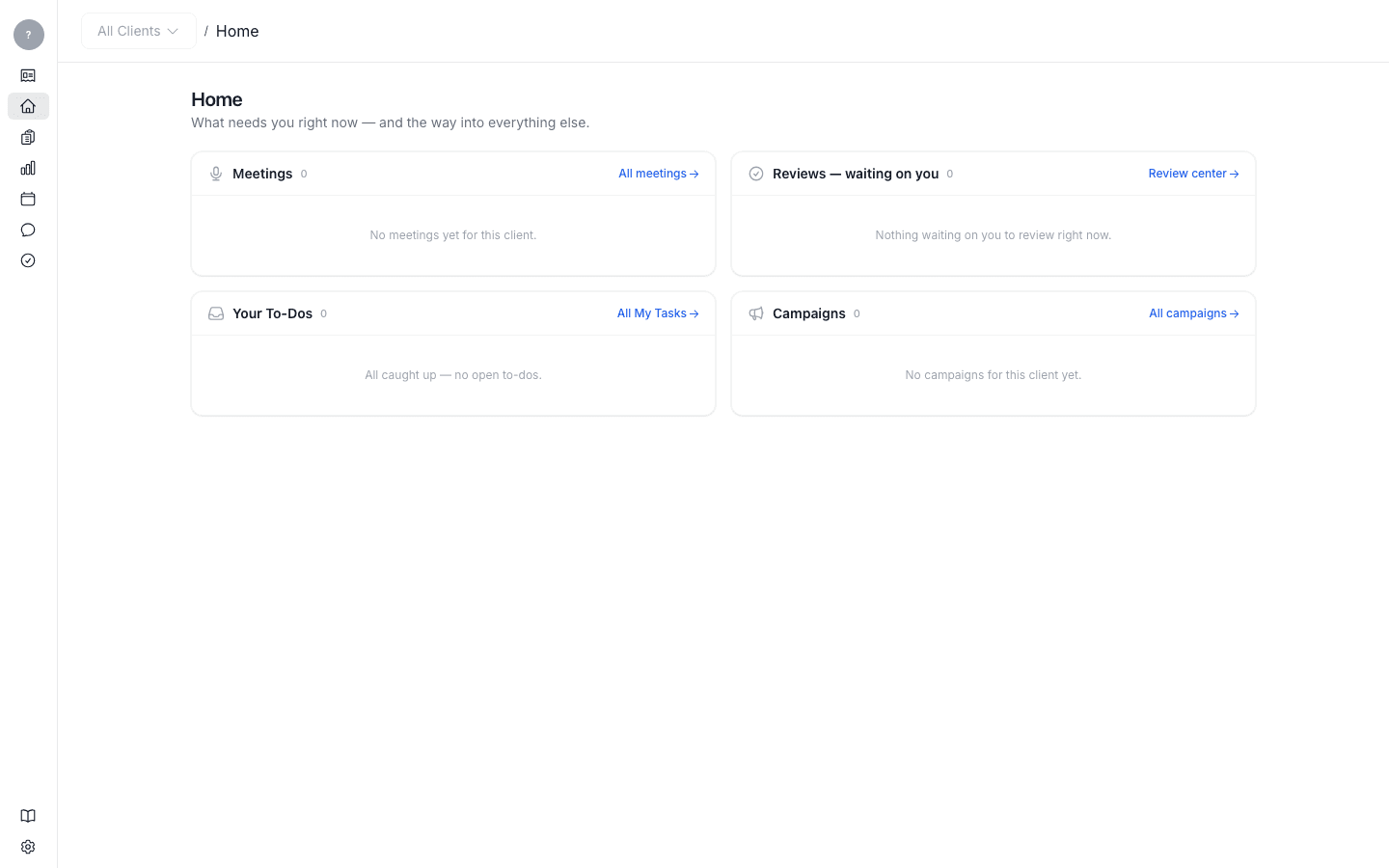Screen dimensions: 1389x868
Task: Click the Your To-Dos heading
Action: point(272,313)
